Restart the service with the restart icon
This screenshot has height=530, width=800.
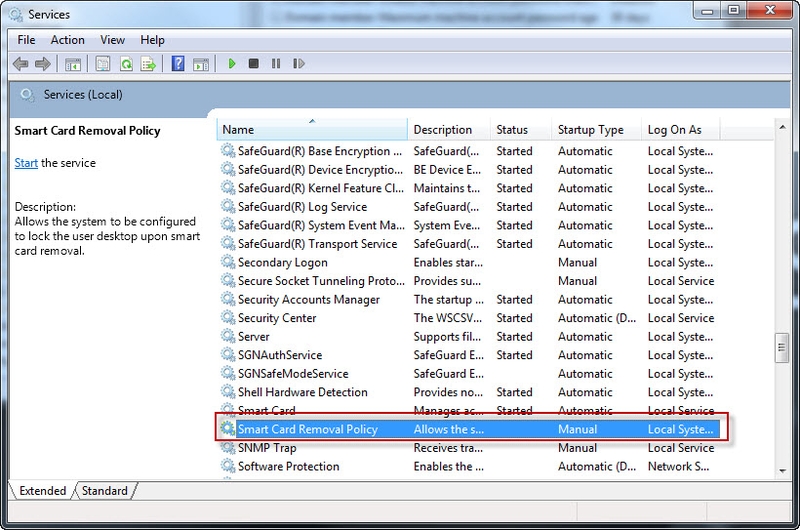(x=298, y=64)
